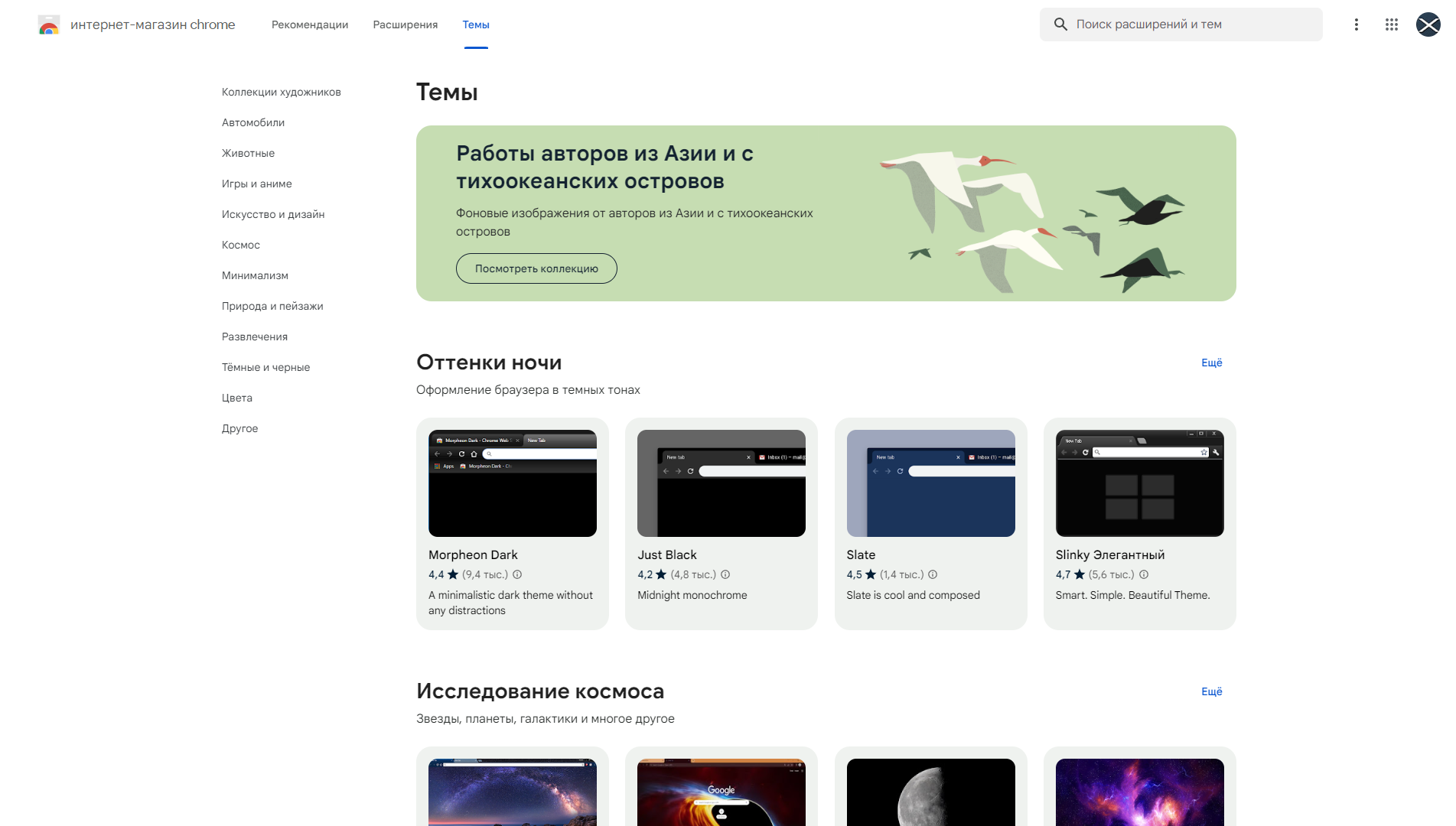Click info icon next to Morpheon Dark rating
1456x826 pixels.
[517, 574]
